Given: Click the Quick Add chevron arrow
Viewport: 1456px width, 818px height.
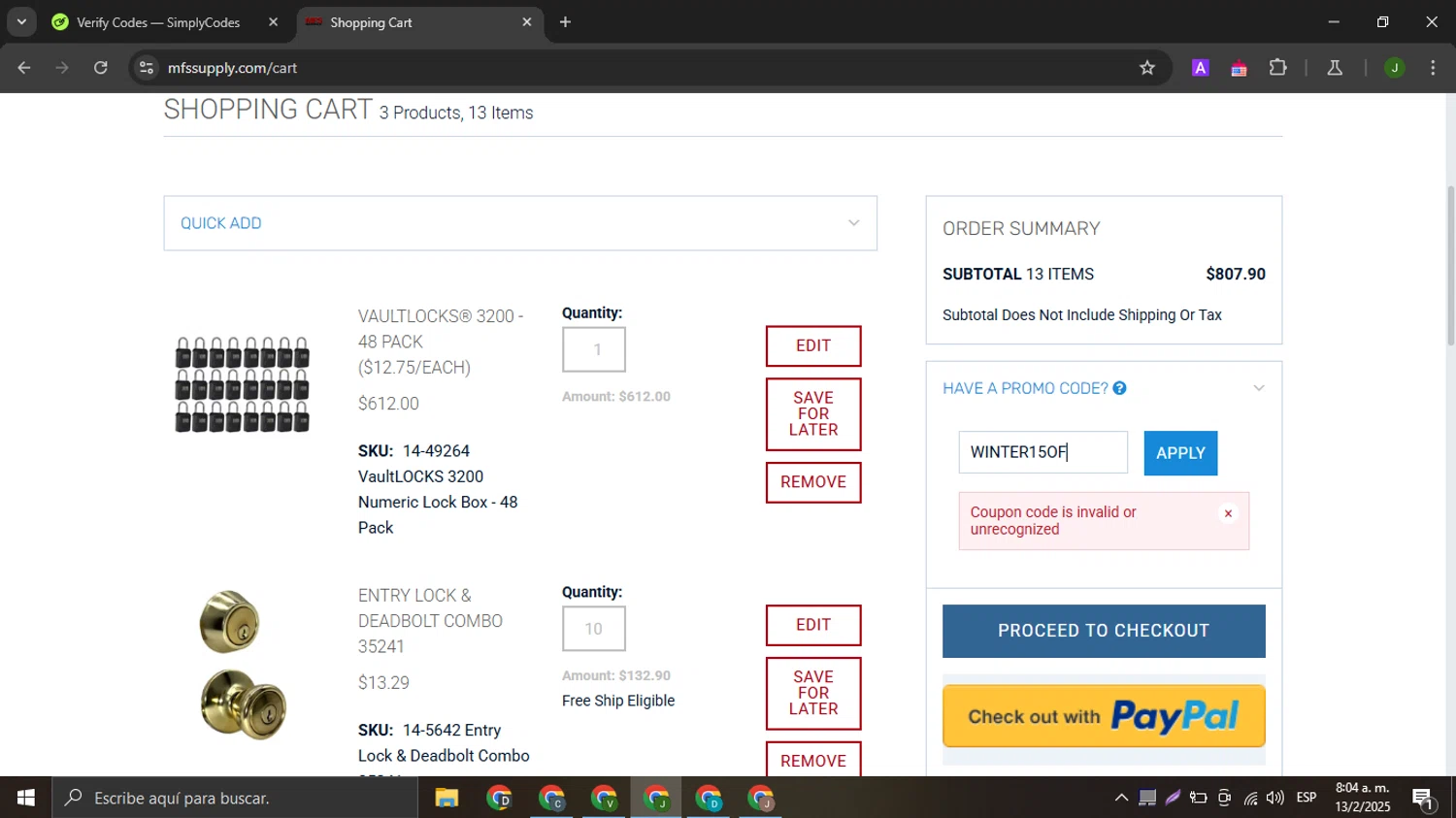Looking at the screenshot, I should [x=853, y=223].
